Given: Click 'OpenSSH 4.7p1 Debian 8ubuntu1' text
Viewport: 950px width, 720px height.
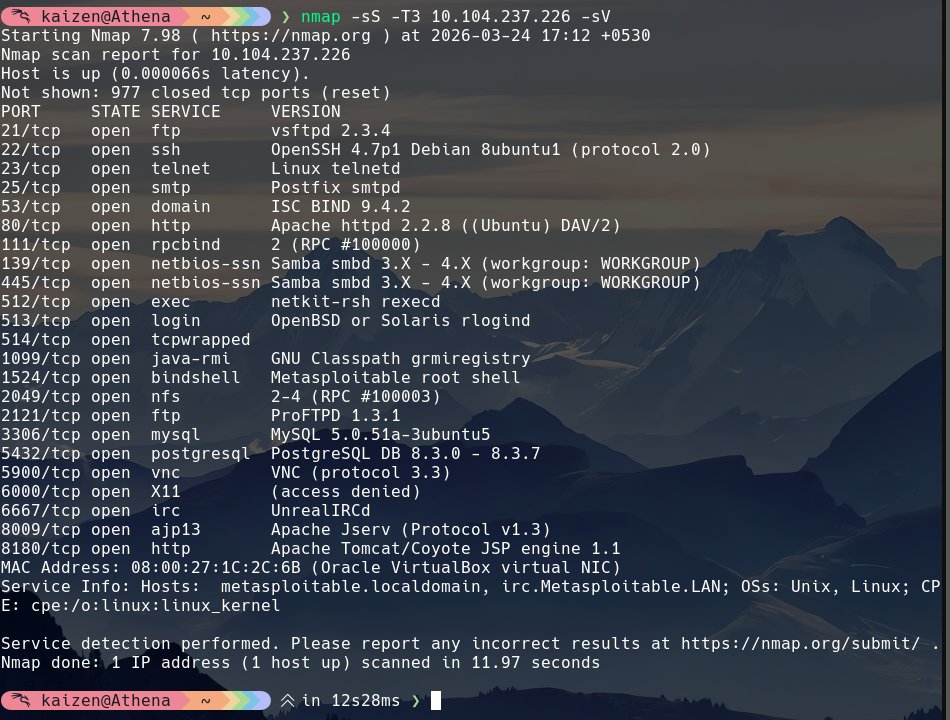Looking at the screenshot, I should 415,149.
